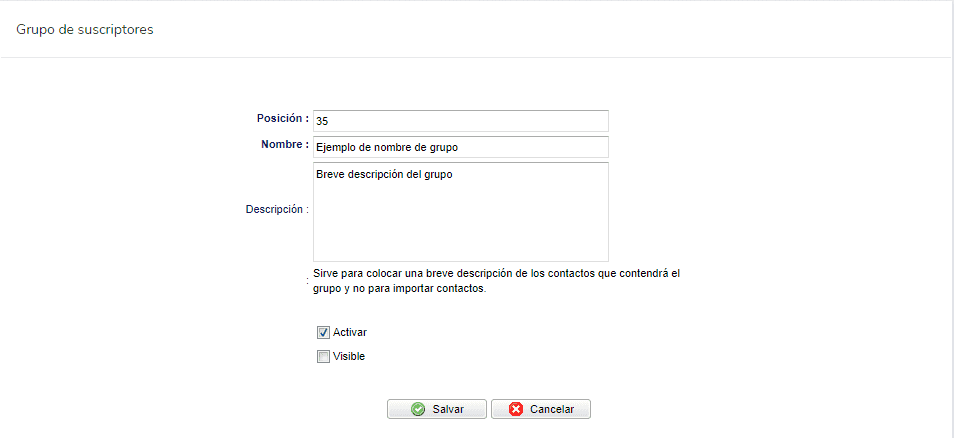Uncheck the Activar checkbox
This screenshot has width=954, height=438.
point(323,333)
